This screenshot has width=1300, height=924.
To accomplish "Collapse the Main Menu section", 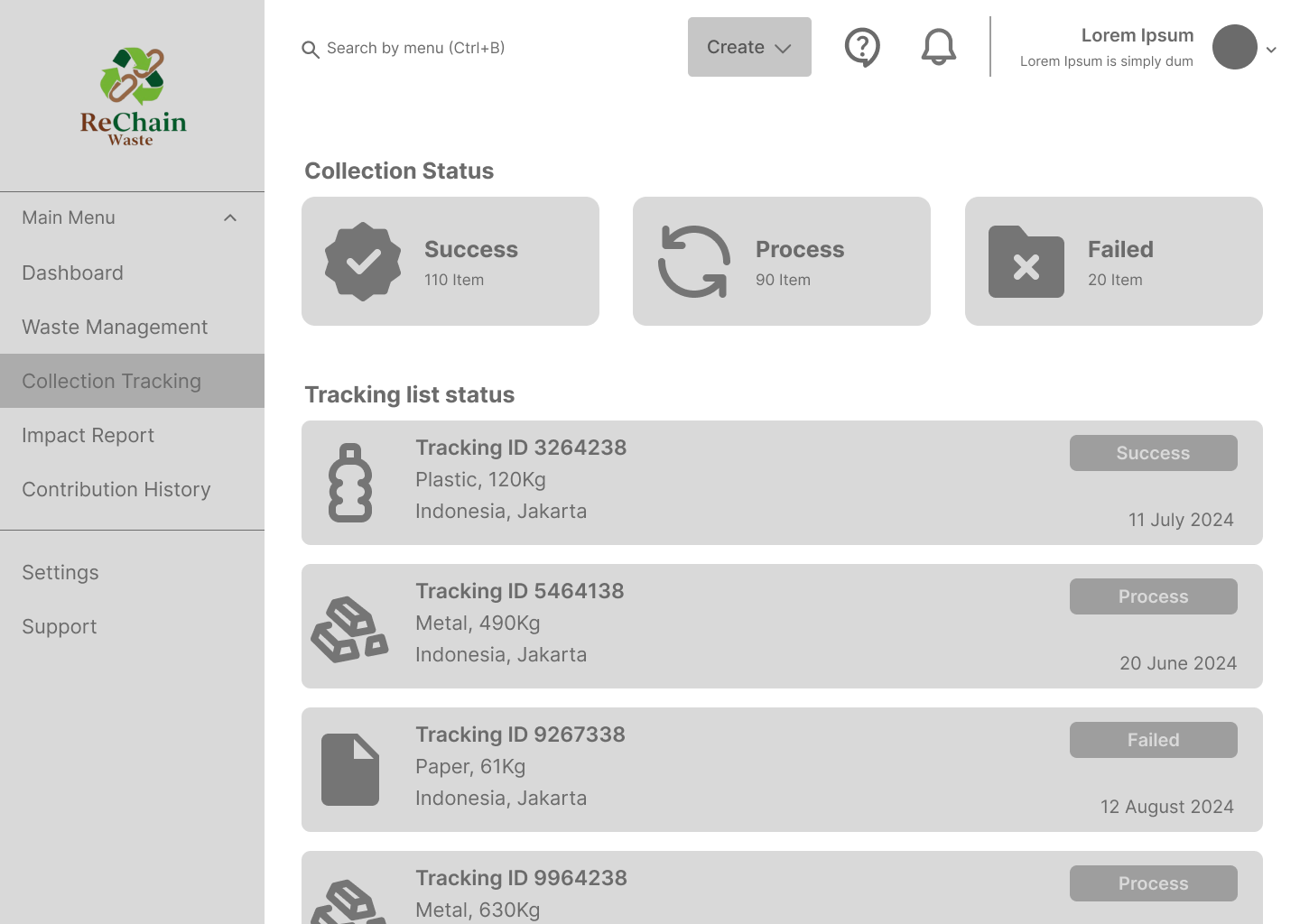I will (x=230, y=218).
